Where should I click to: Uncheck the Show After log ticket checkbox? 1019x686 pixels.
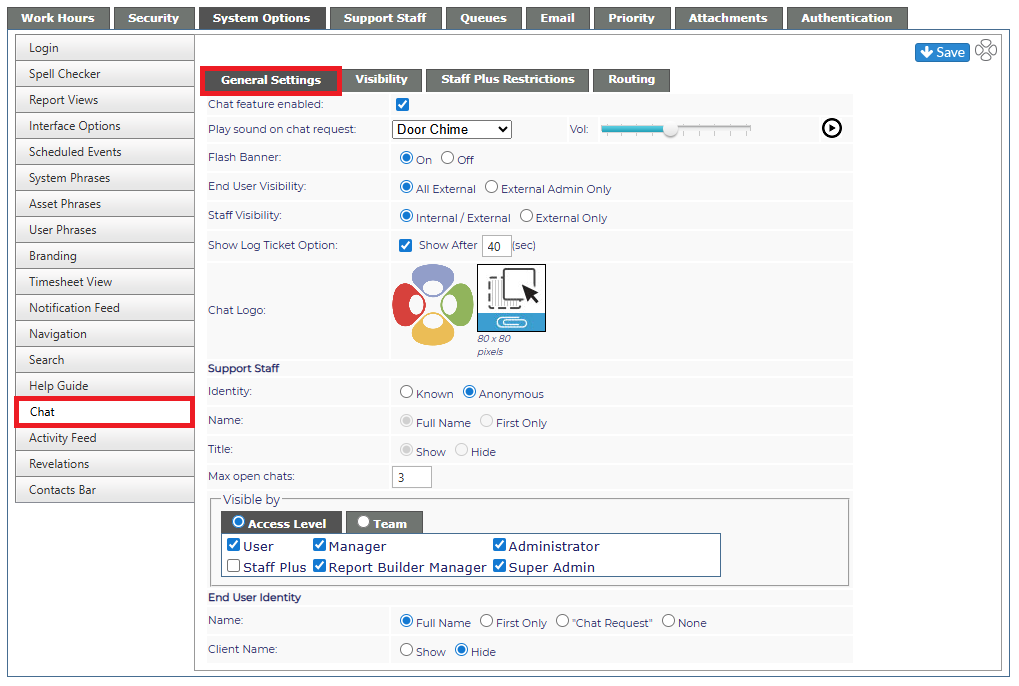tap(406, 245)
